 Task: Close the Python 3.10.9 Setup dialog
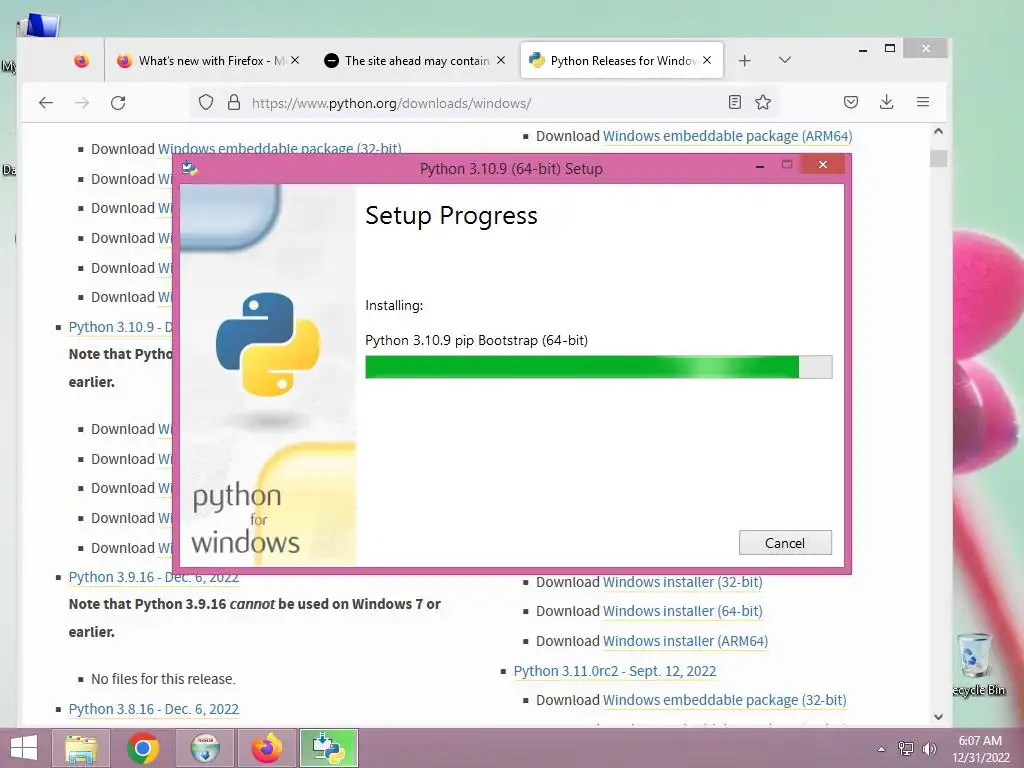pos(822,165)
